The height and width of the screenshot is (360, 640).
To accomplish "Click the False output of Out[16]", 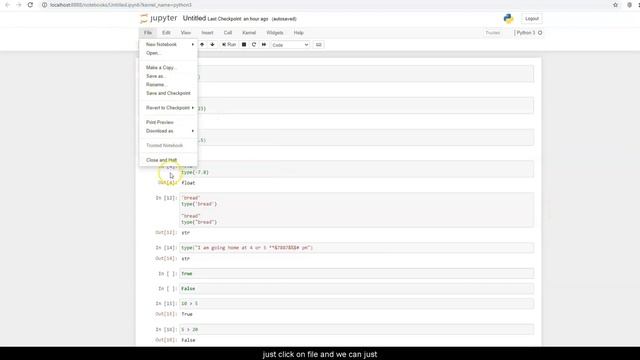I will (x=188, y=340).
